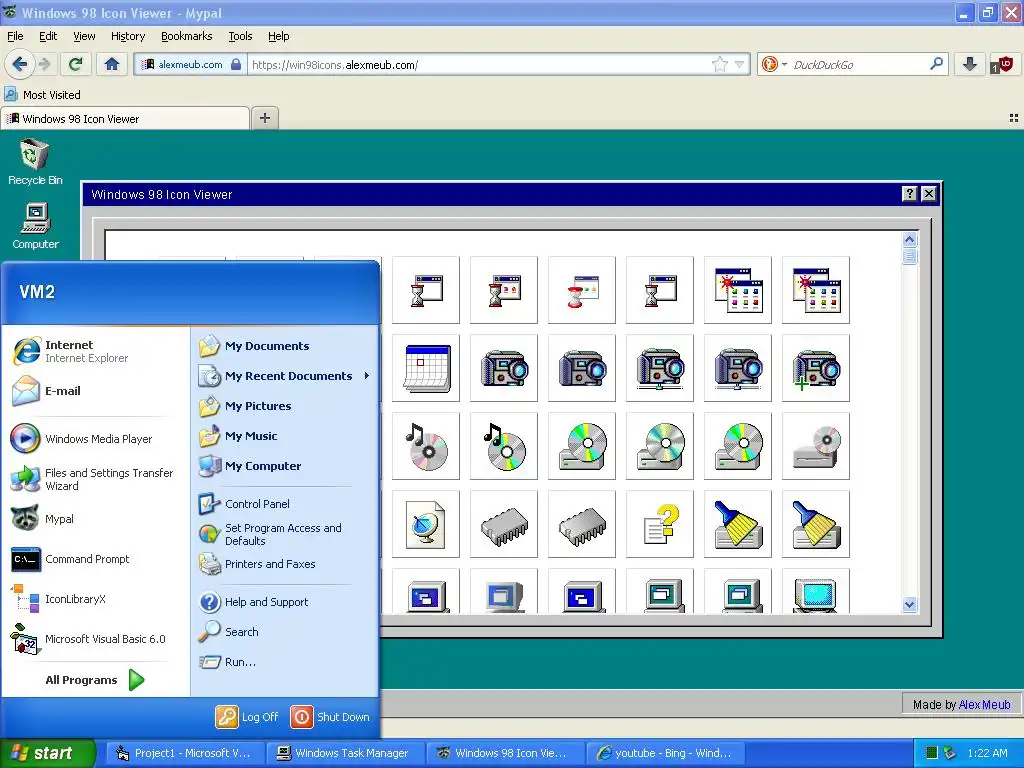Screen dimensions: 1024x768
Task: Expand All Programs list
Action: pyautogui.click(x=94, y=680)
